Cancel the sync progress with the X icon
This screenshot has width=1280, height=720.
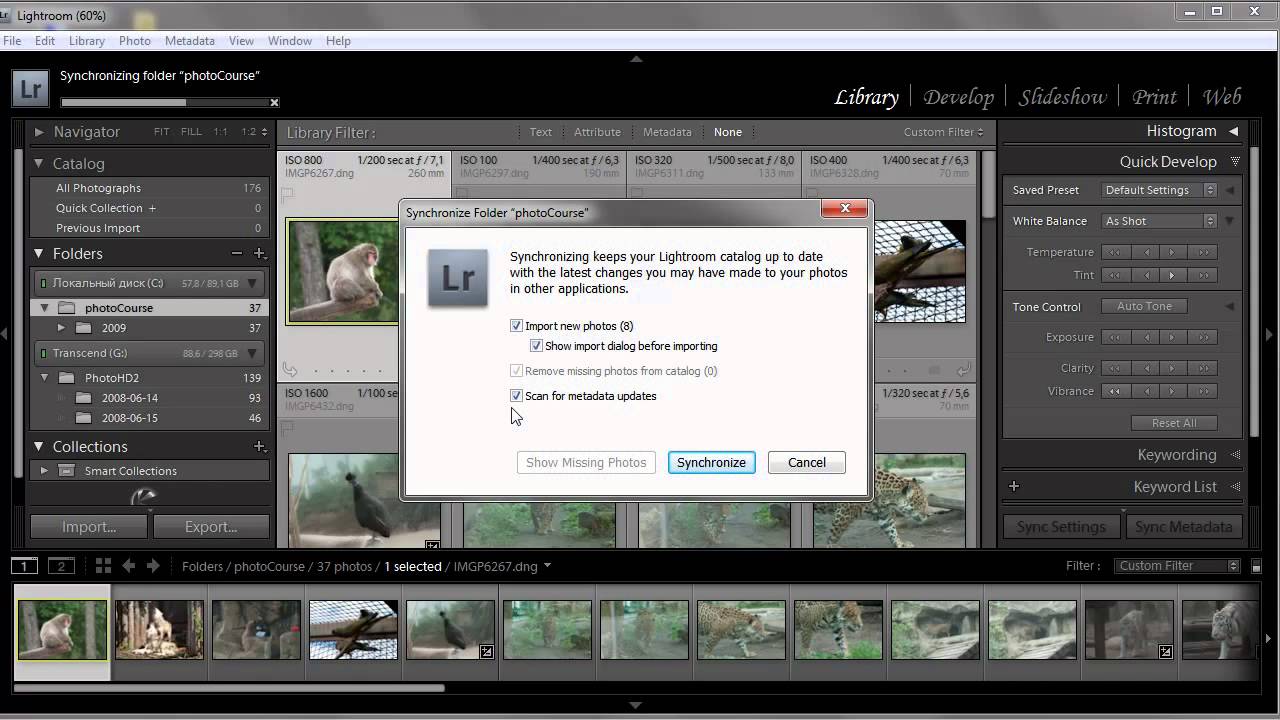(x=274, y=102)
